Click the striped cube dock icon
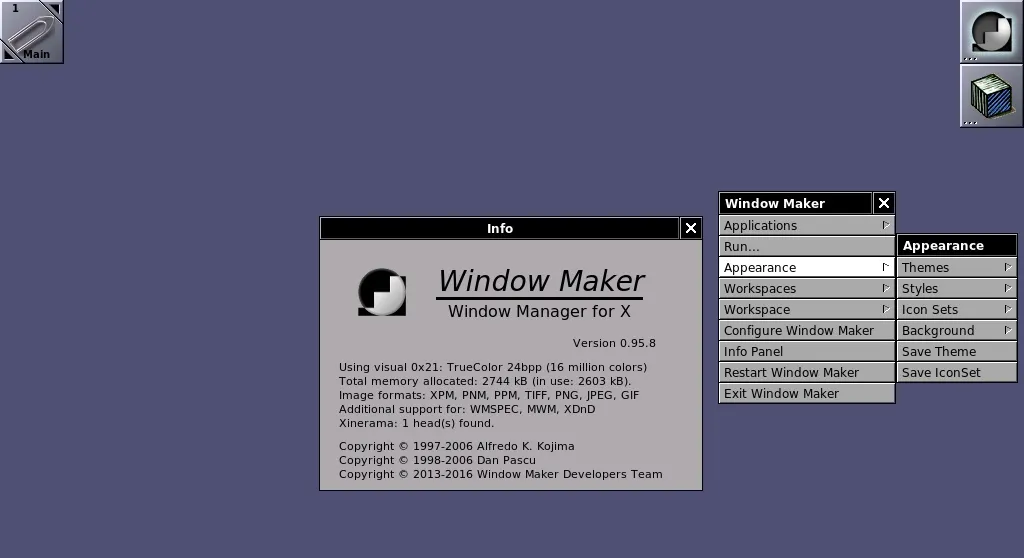 pos(991,96)
